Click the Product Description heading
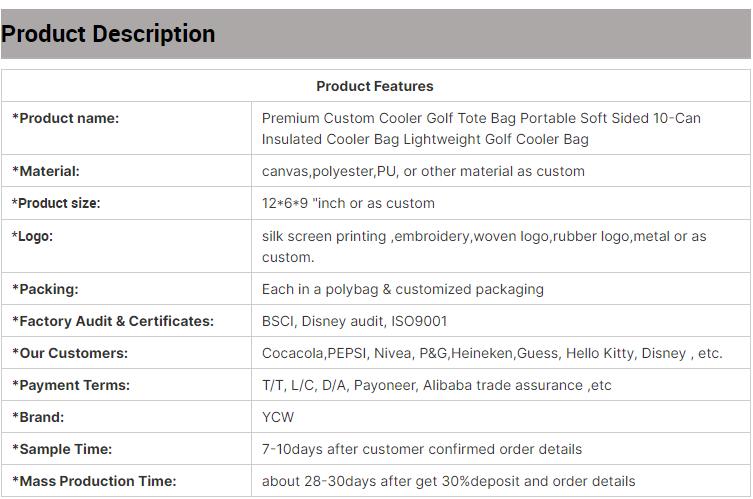This screenshot has height=499, width=753. (x=108, y=34)
